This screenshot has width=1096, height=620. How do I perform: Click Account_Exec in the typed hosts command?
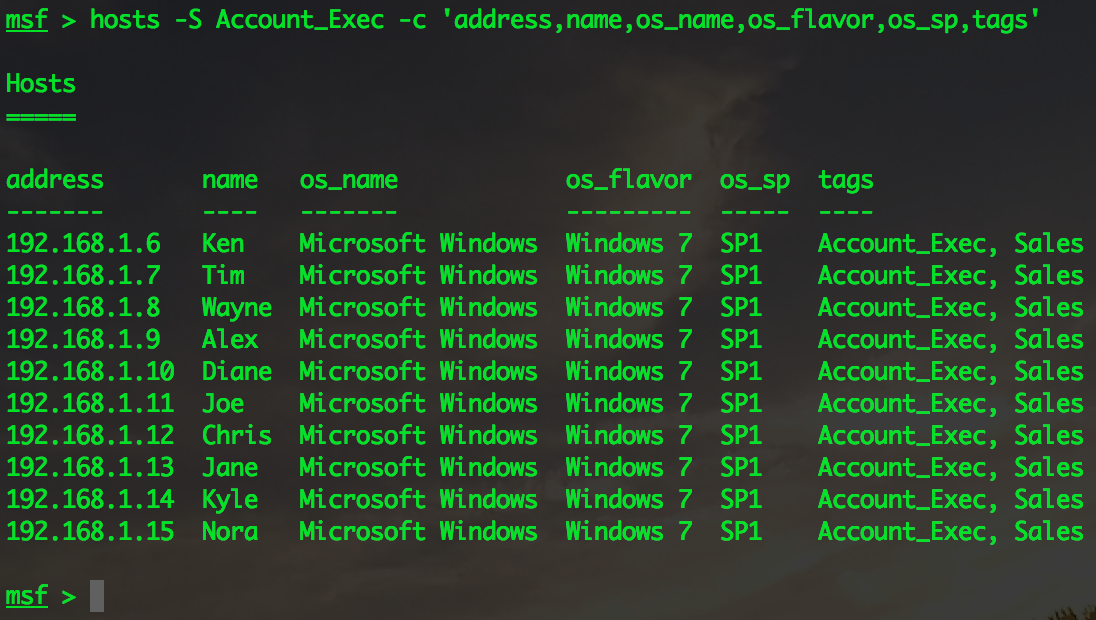[299, 20]
